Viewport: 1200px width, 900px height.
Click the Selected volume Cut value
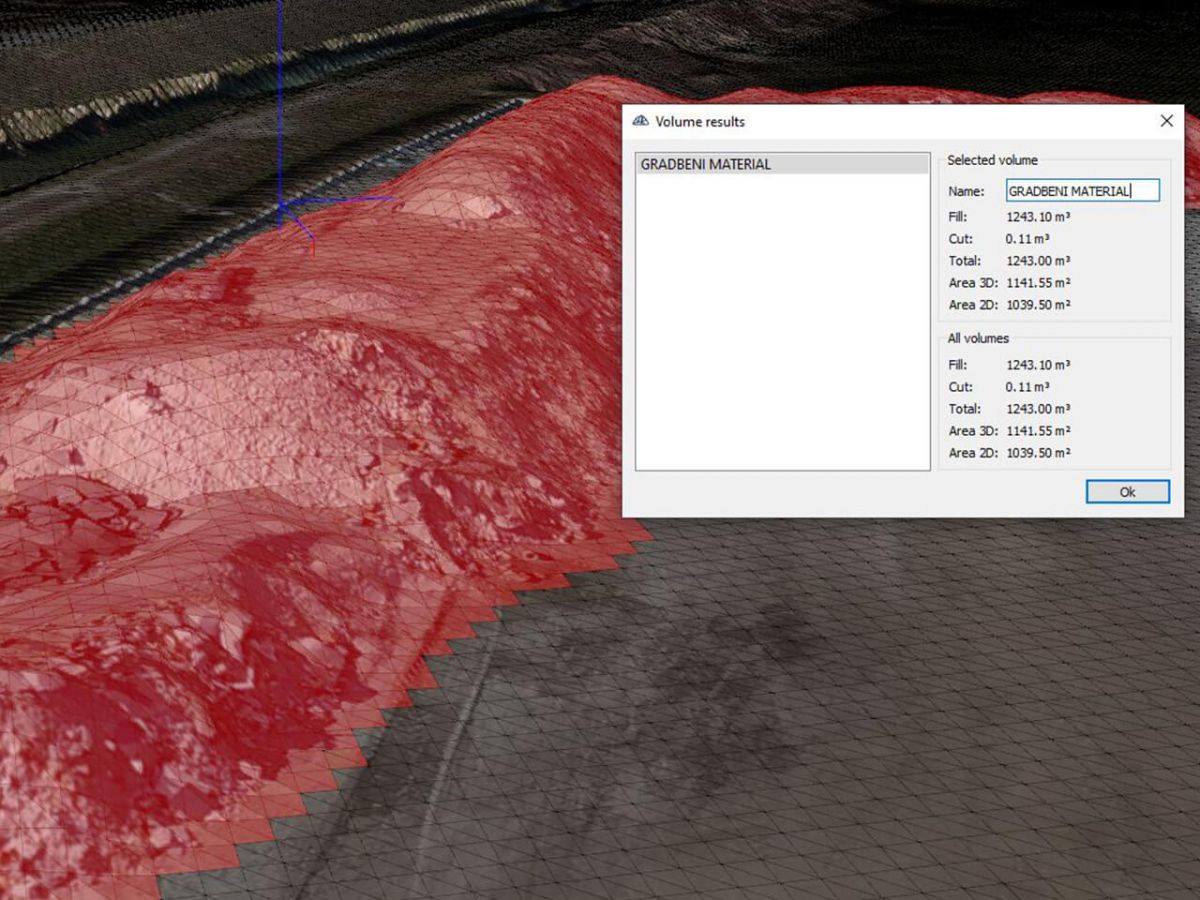(x=1027, y=239)
